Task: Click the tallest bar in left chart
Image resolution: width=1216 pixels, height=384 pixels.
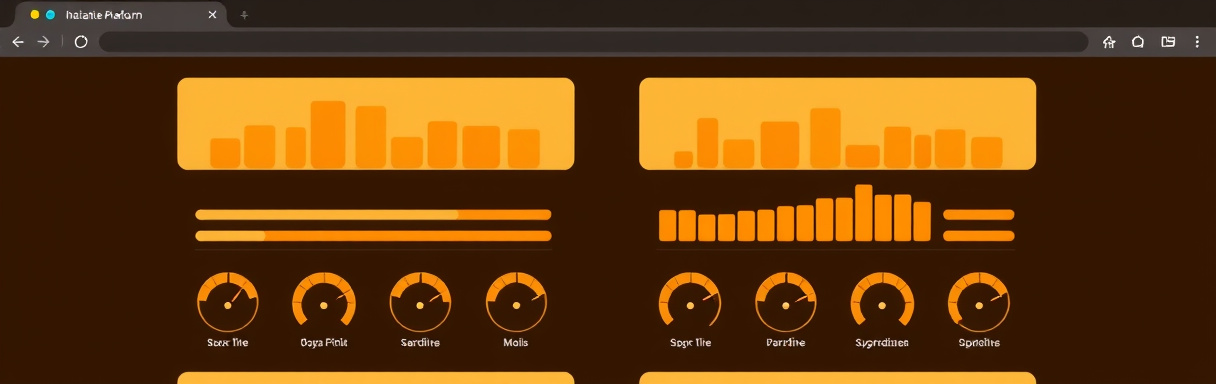Action: (x=328, y=134)
